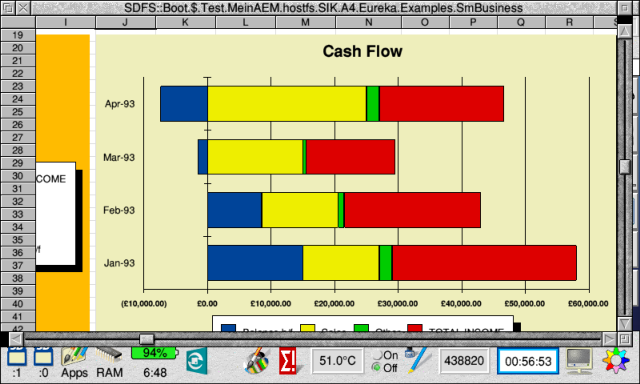The height and width of the screenshot is (384, 640).
Task: Click the battery 94% indicator icon
Action: pyautogui.click(x=155, y=353)
